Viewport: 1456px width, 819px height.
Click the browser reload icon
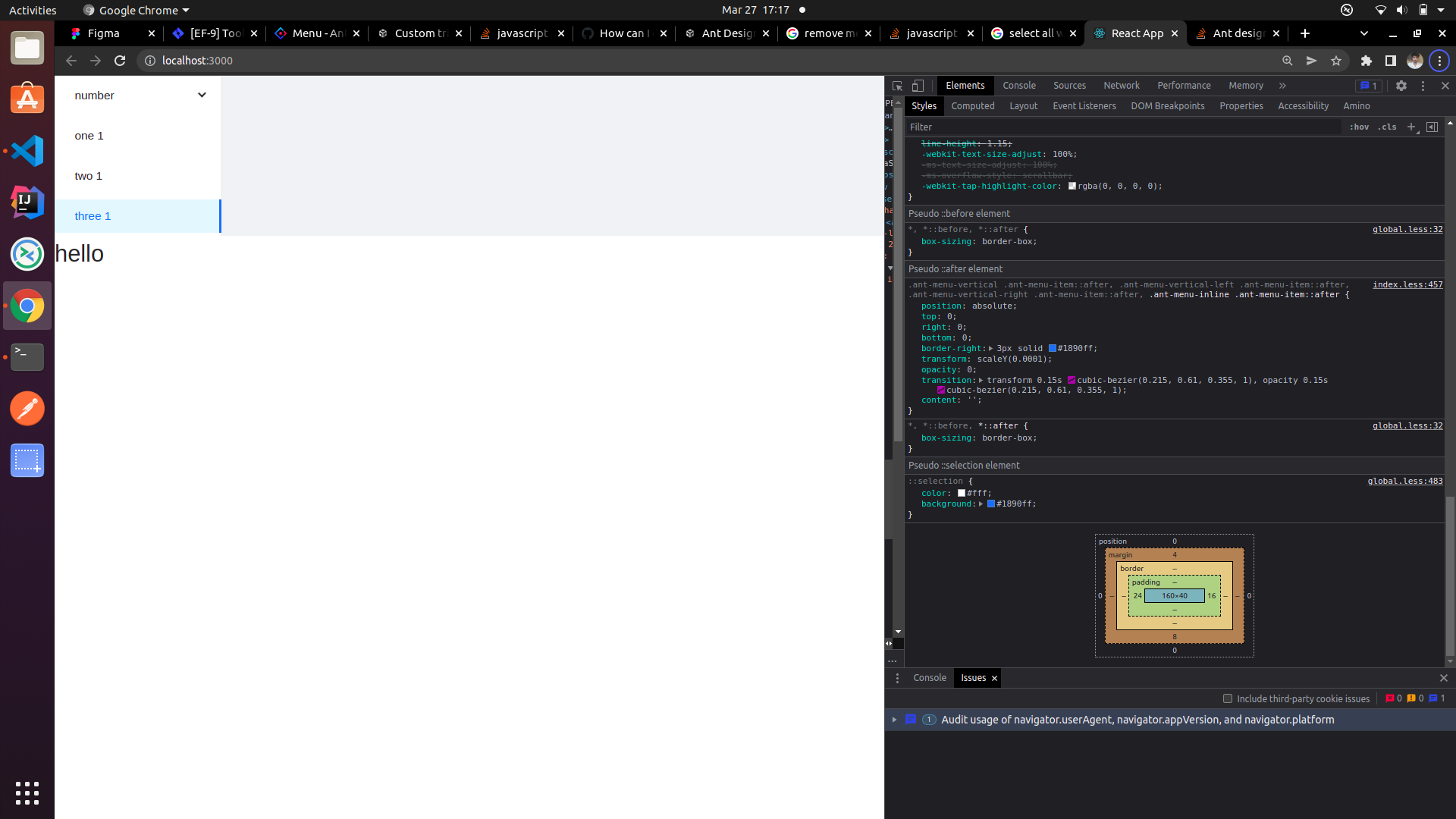pyautogui.click(x=120, y=61)
